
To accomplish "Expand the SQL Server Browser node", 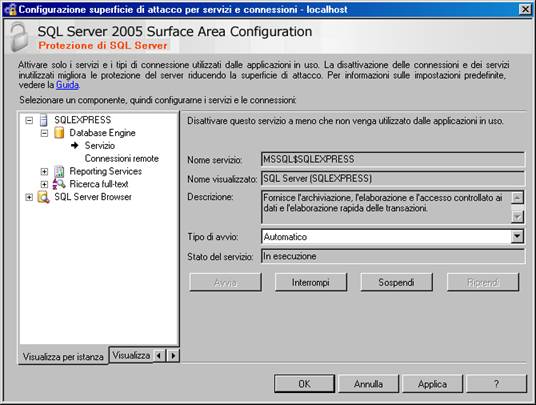I will [29, 197].
